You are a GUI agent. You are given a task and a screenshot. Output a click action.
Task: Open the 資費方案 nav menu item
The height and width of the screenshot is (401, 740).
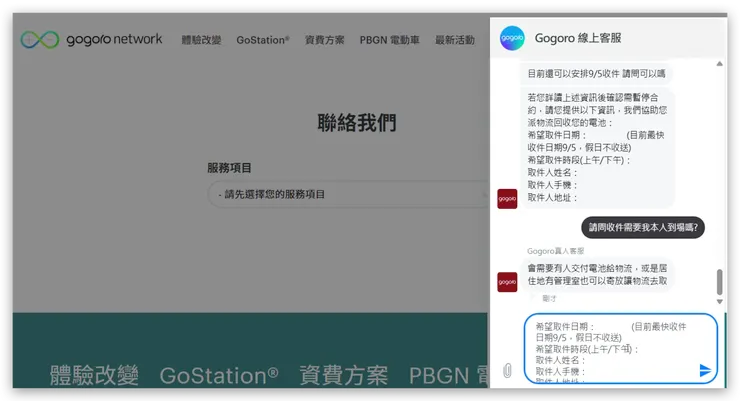(325, 40)
